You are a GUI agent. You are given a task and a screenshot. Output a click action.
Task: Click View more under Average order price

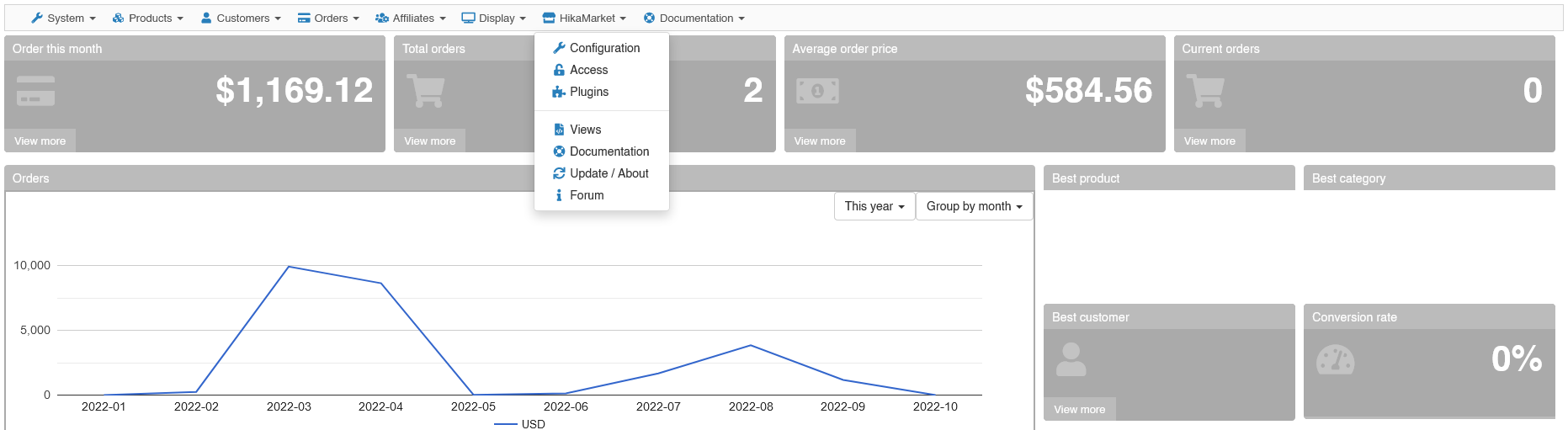pos(819,141)
